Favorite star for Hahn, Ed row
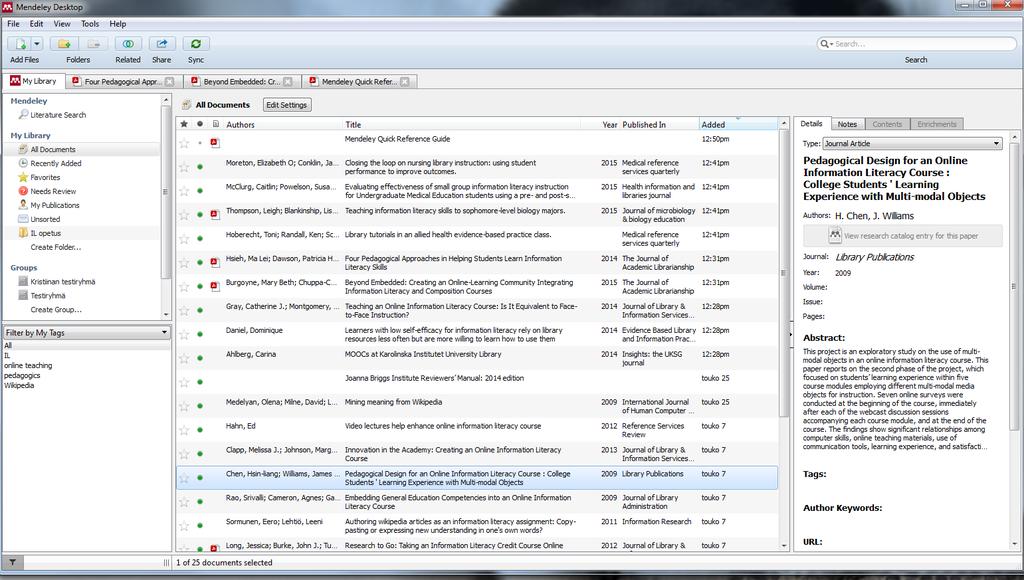The image size is (1024, 580). (184, 430)
